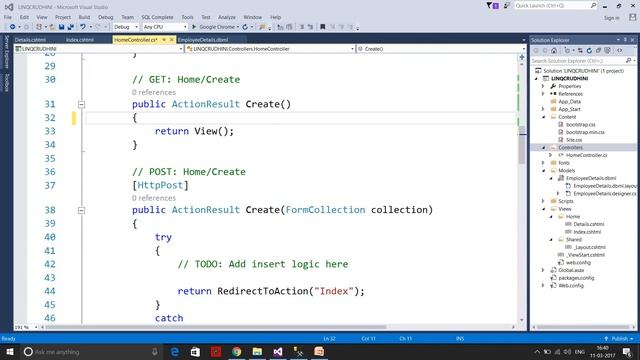Image resolution: width=640 pixels, height=360 pixels.
Task: Click the Windows Start button
Action: pyautogui.click(x=10, y=351)
